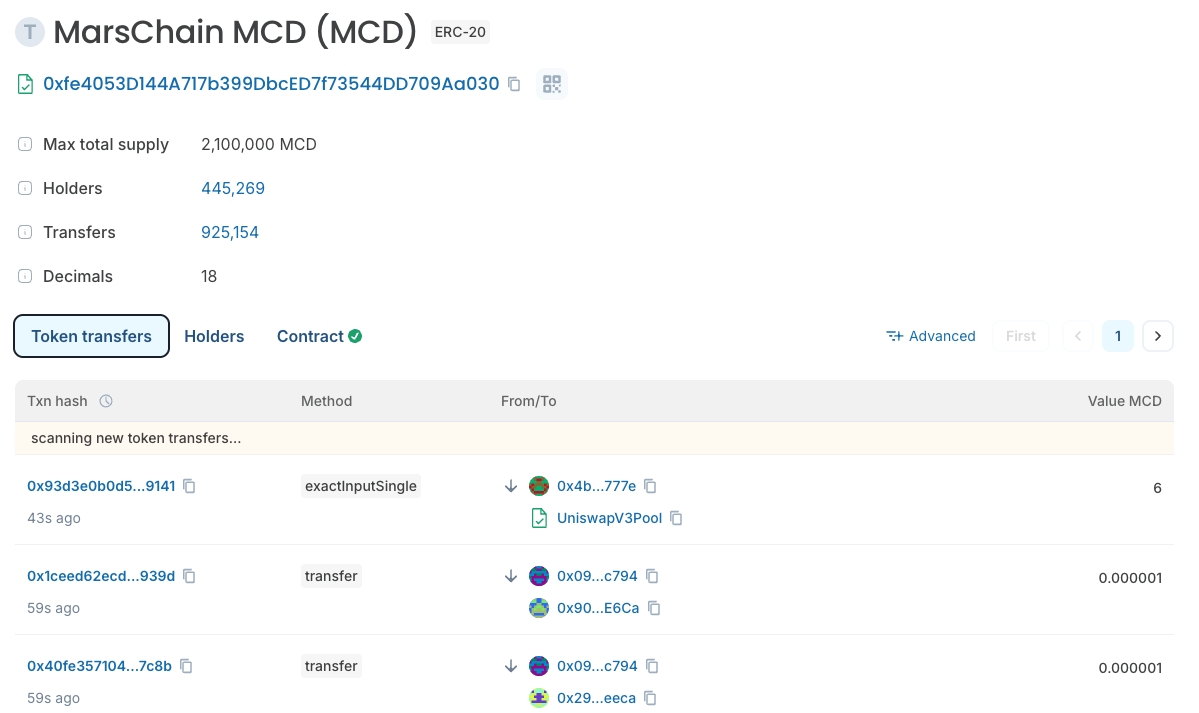Copy the UniswapV3Pool address

coord(676,518)
